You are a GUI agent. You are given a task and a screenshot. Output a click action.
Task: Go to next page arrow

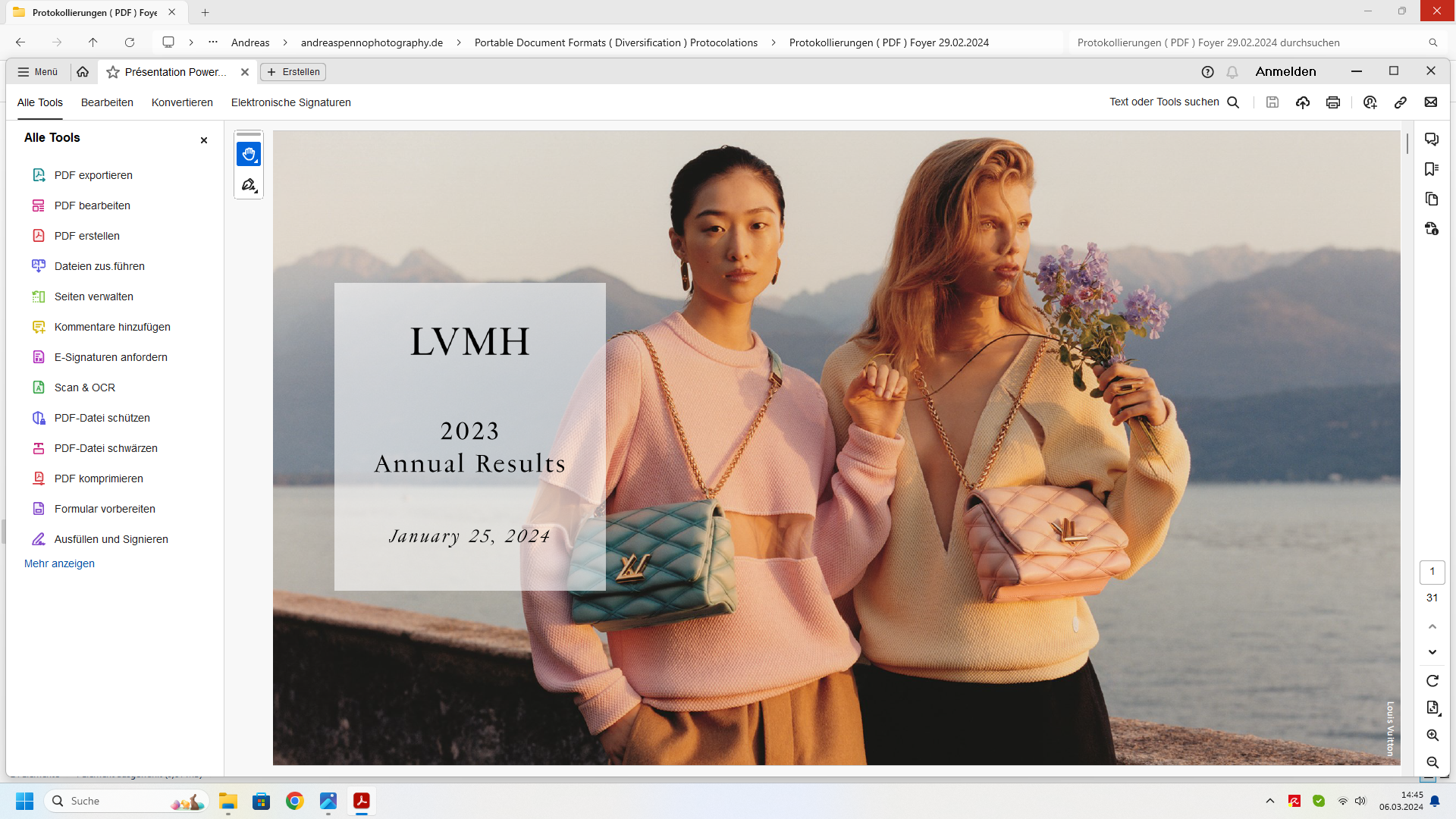tap(1432, 652)
